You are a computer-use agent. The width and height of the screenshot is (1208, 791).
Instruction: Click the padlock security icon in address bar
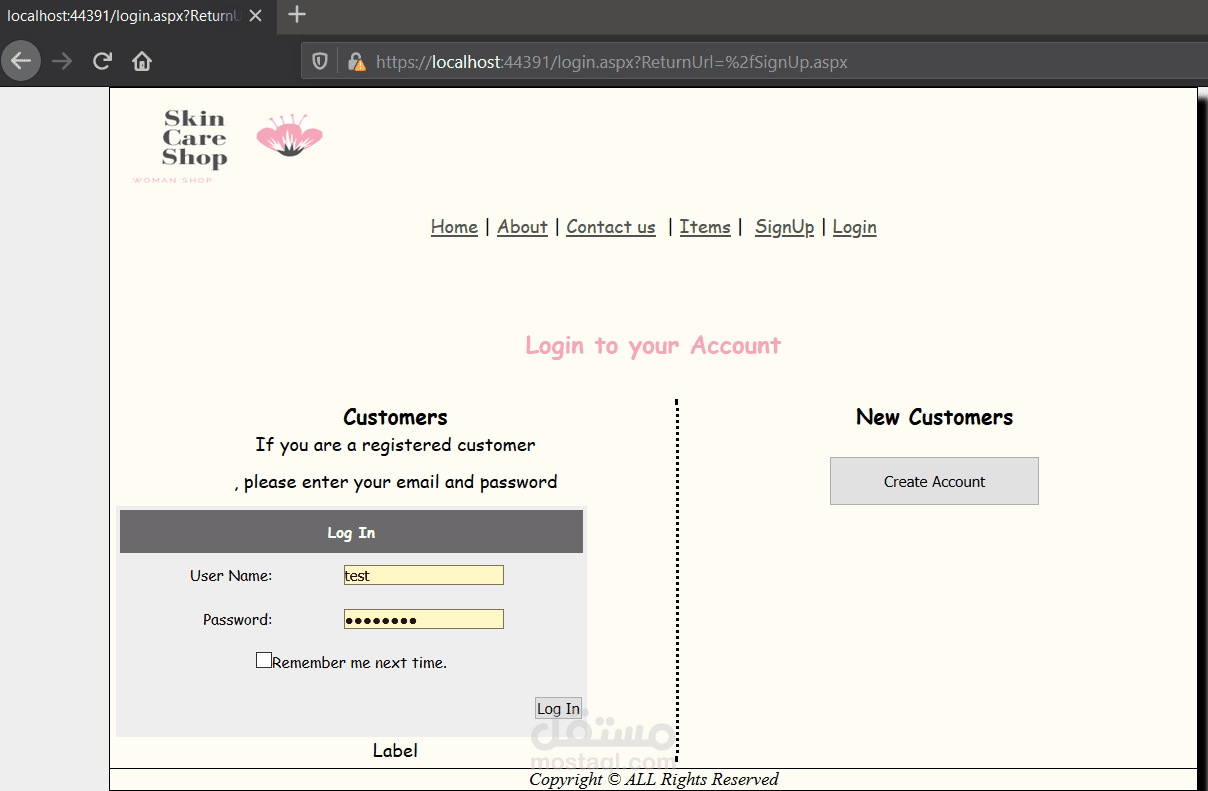pos(357,61)
